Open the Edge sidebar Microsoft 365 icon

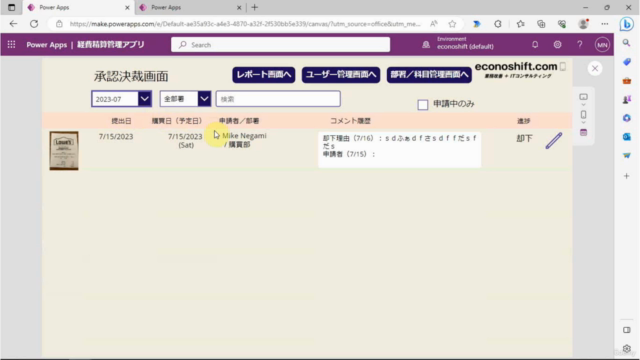tap(627, 118)
